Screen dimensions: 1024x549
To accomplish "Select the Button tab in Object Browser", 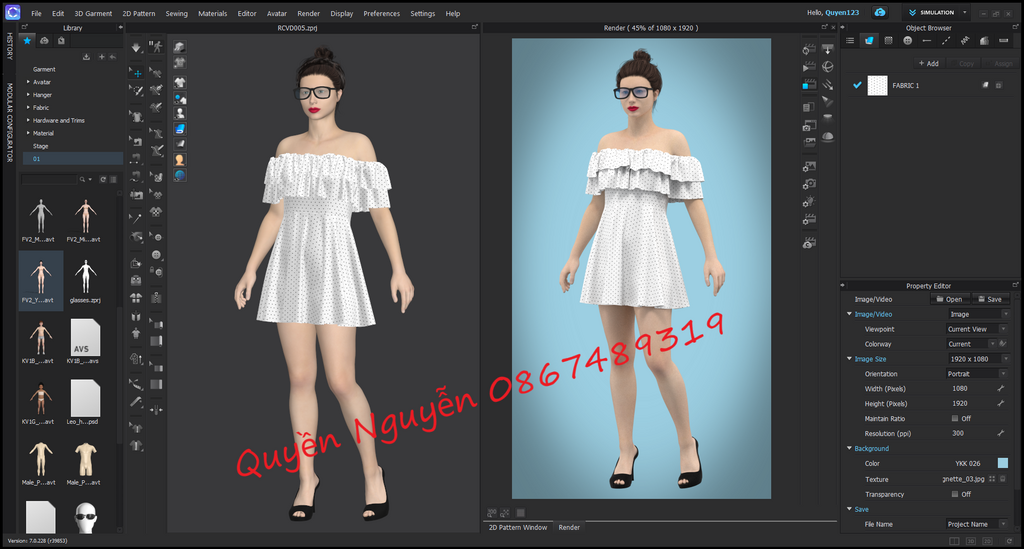I will (907, 40).
